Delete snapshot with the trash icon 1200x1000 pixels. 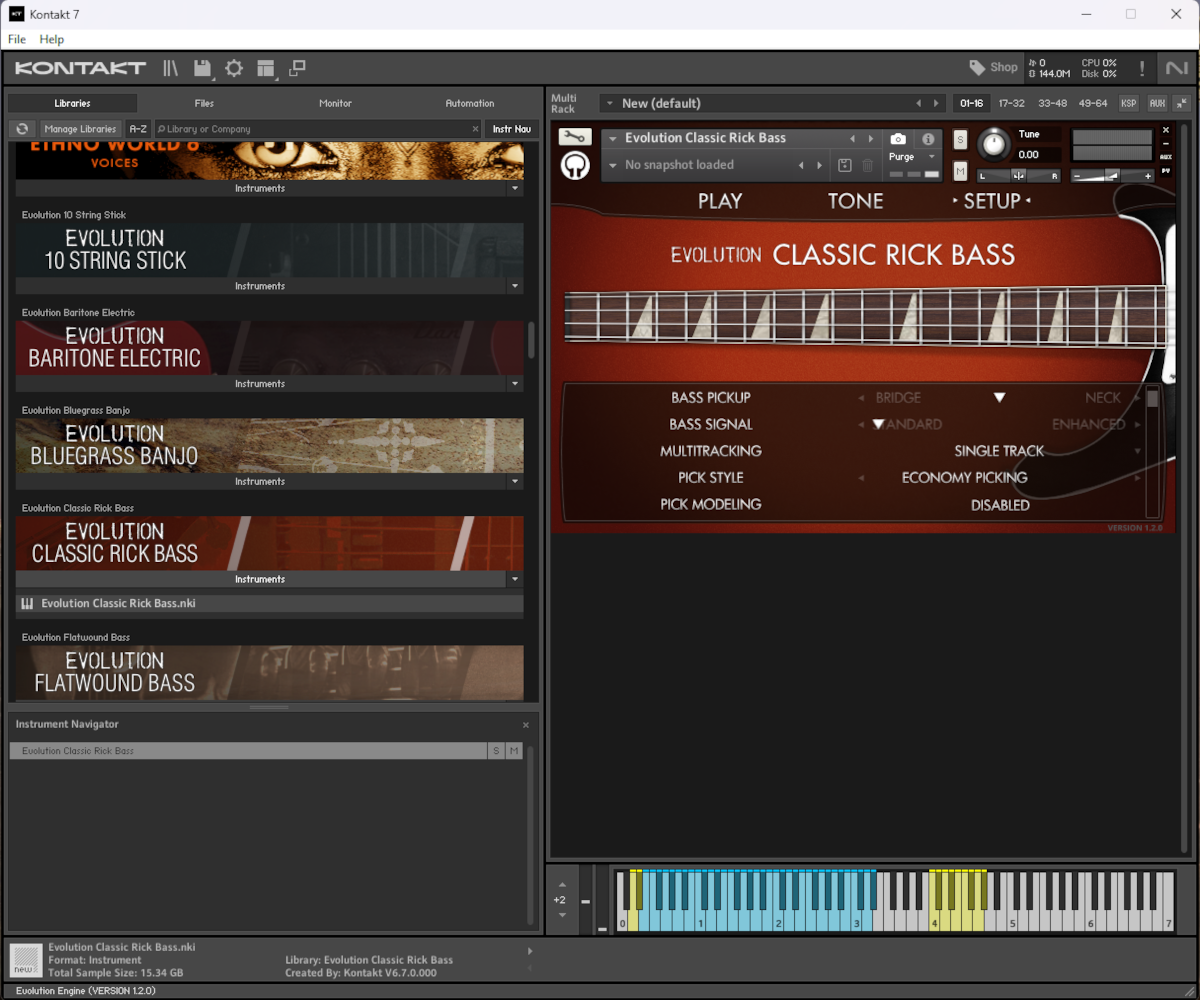pos(867,165)
